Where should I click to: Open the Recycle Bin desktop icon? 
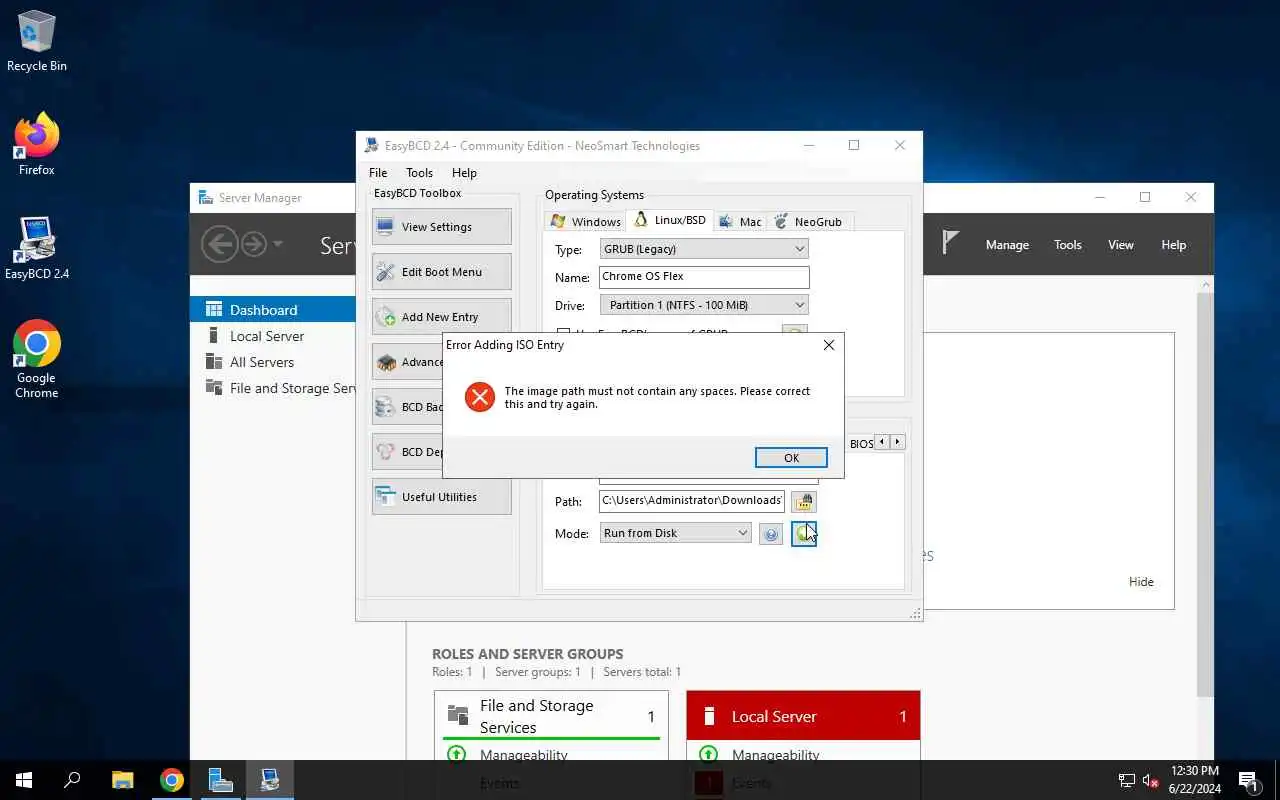(37, 42)
